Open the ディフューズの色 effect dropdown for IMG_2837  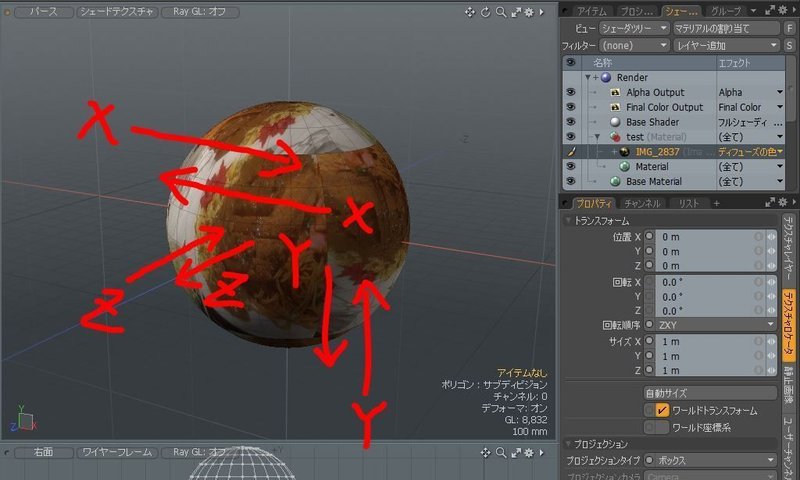coord(780,152)
